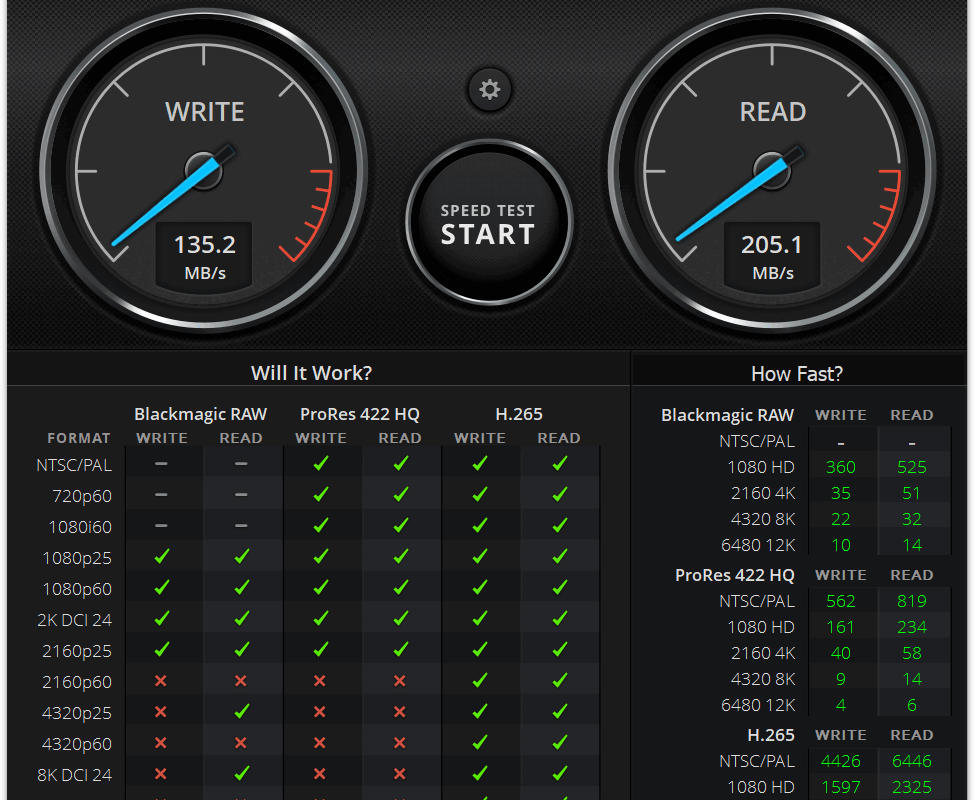Click the H.265 column header in Will It Work
Viewport: 974px width, 800px height.
pos(519,414)
